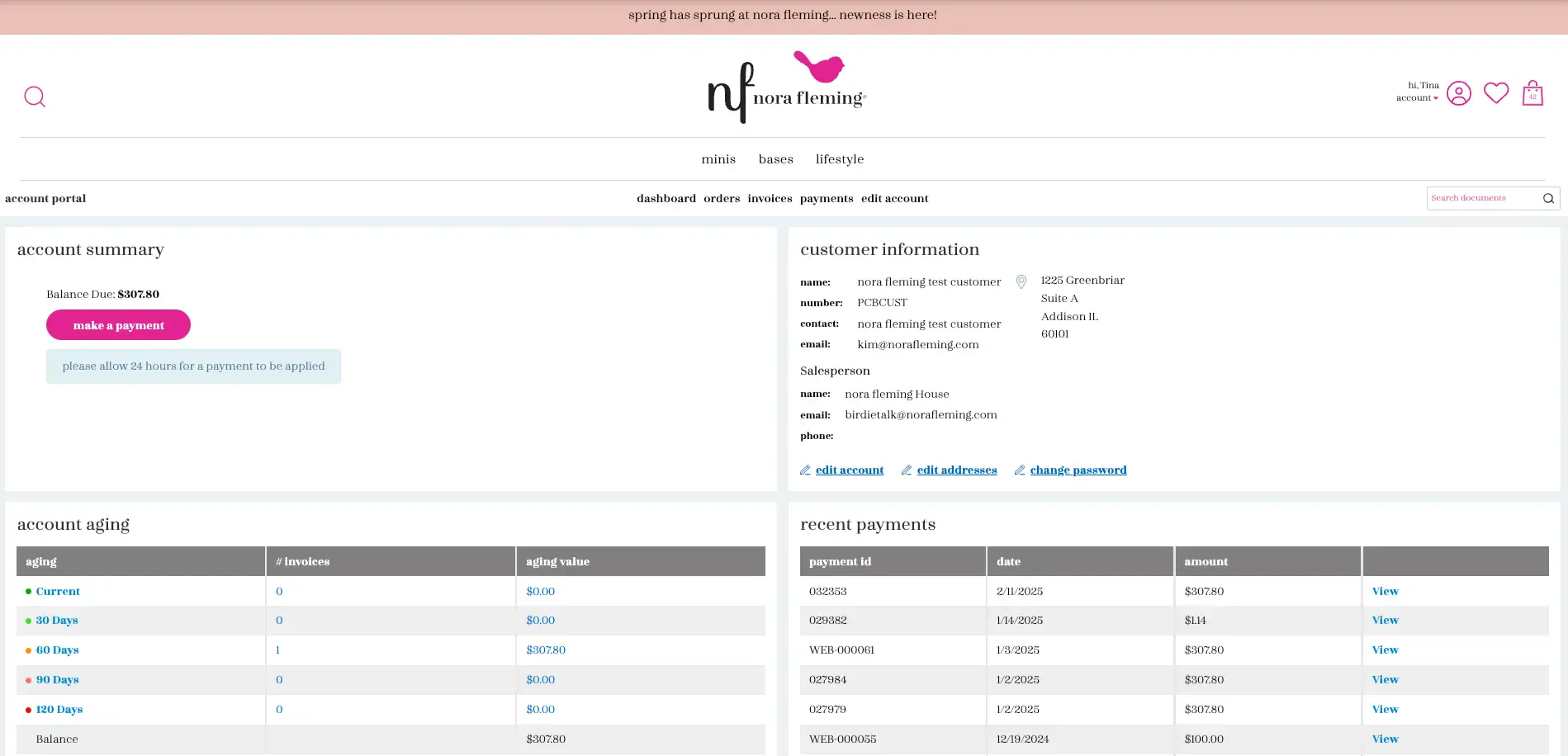Go to the dashboard tab
The height and width of the screenshot is (756, 1568).
pos(666,199)
